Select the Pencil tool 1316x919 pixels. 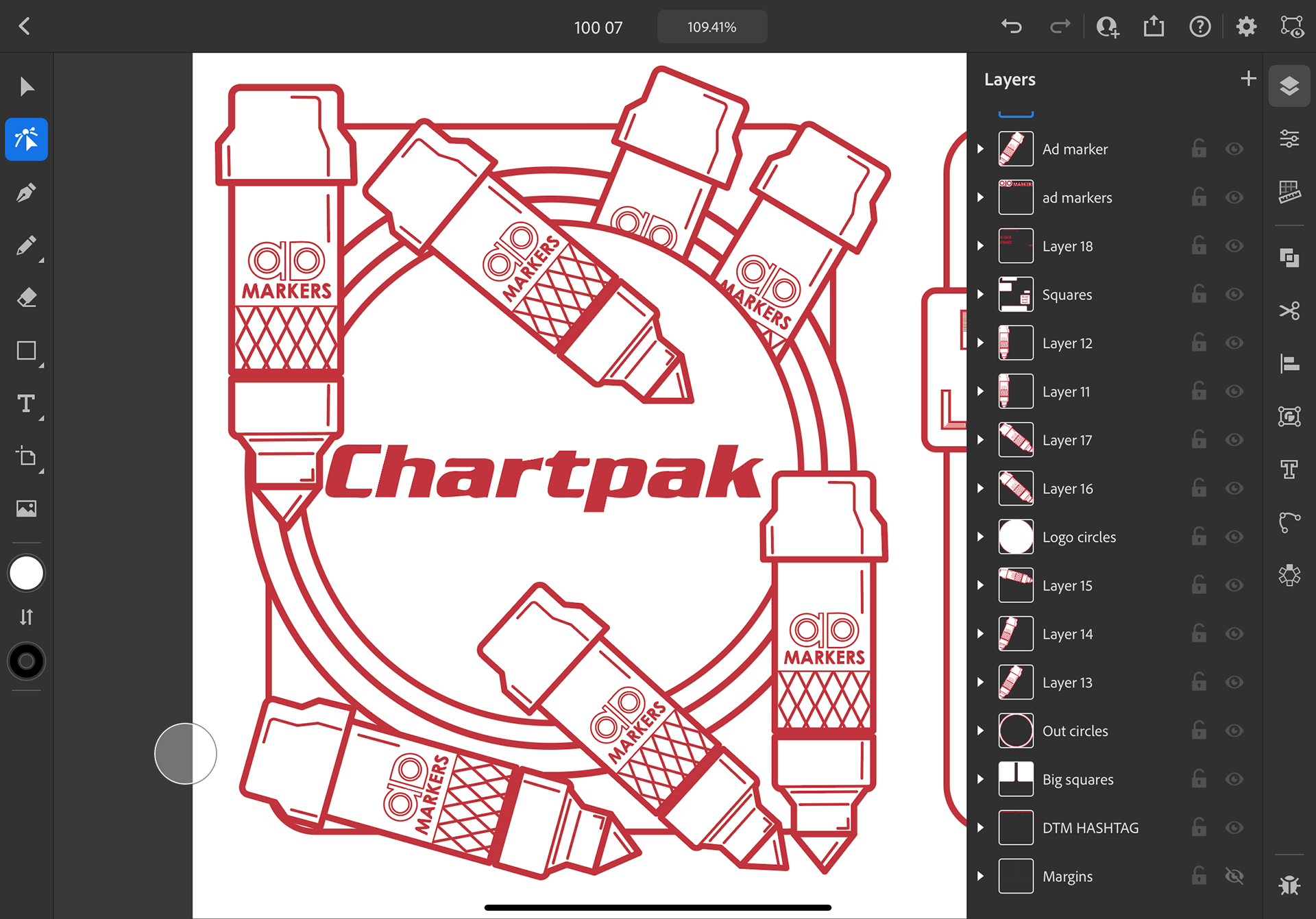(27, 245)
